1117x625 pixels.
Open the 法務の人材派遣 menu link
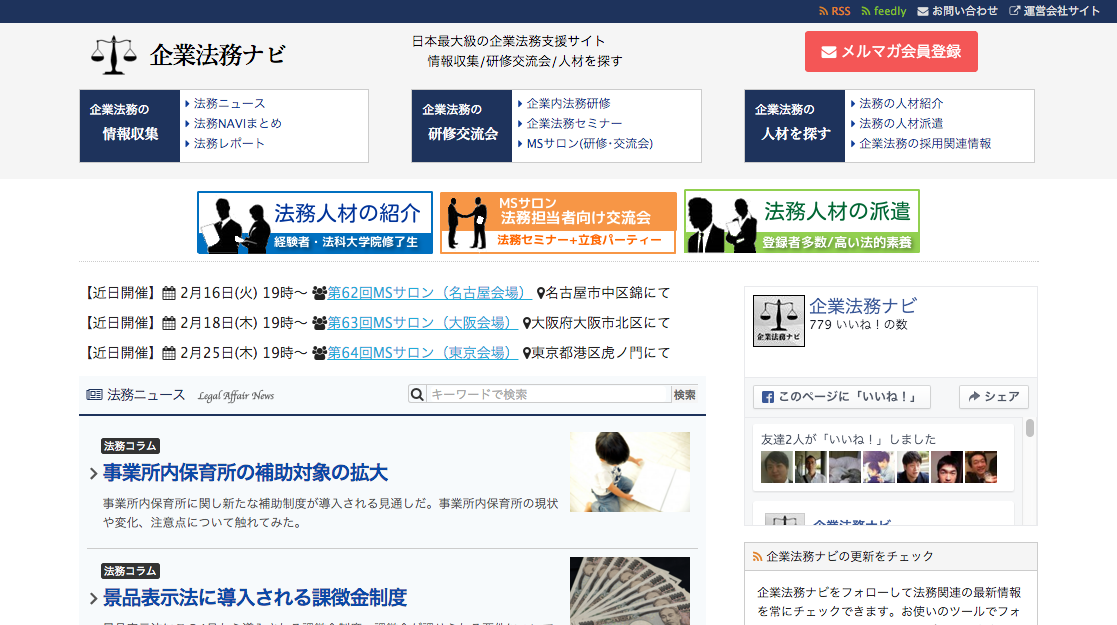click(900, 123)
